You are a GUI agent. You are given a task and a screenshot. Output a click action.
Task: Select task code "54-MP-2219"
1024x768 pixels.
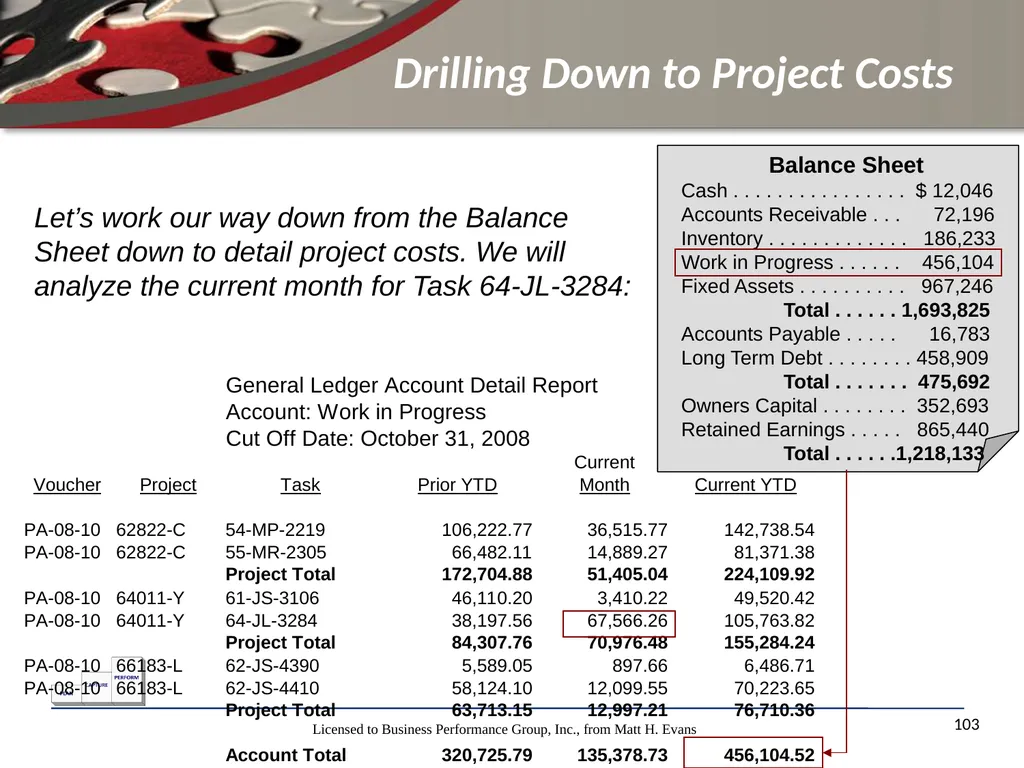[275, 530]
